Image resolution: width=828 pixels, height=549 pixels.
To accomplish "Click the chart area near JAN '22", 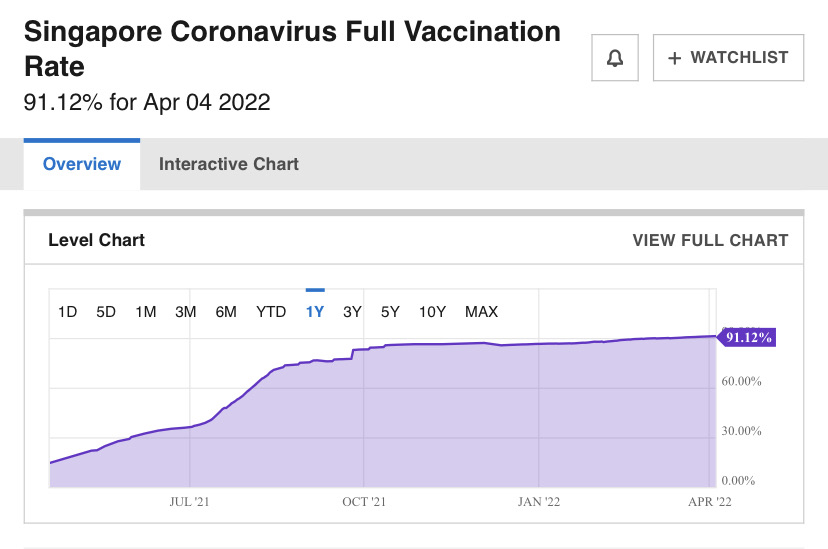I will click(539, 420).
